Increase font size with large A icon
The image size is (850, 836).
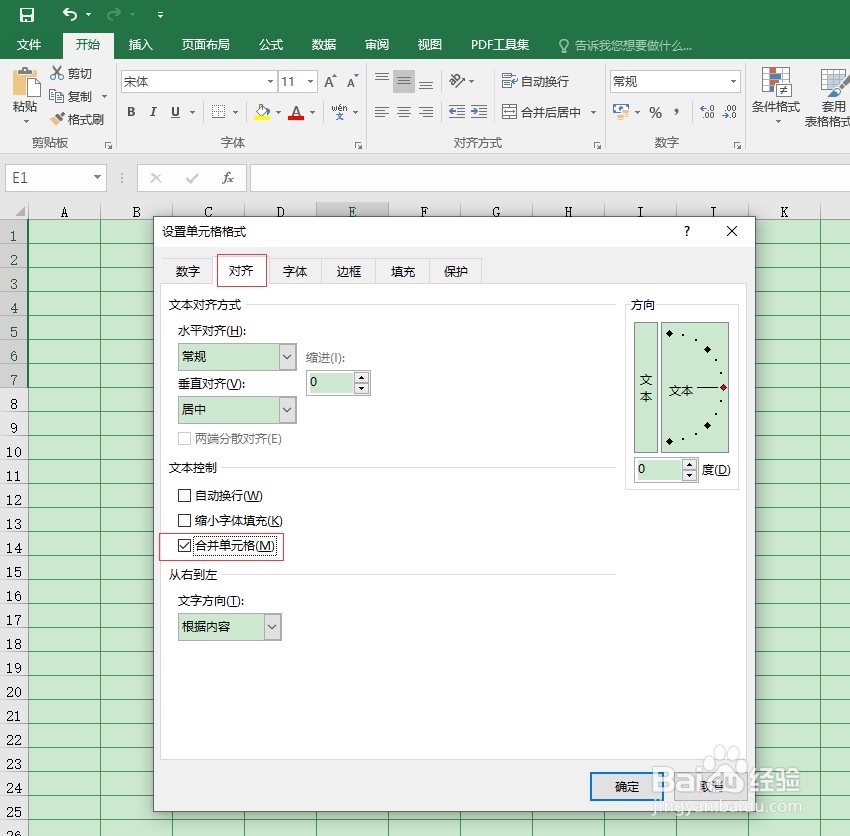(x=330, y=81)
